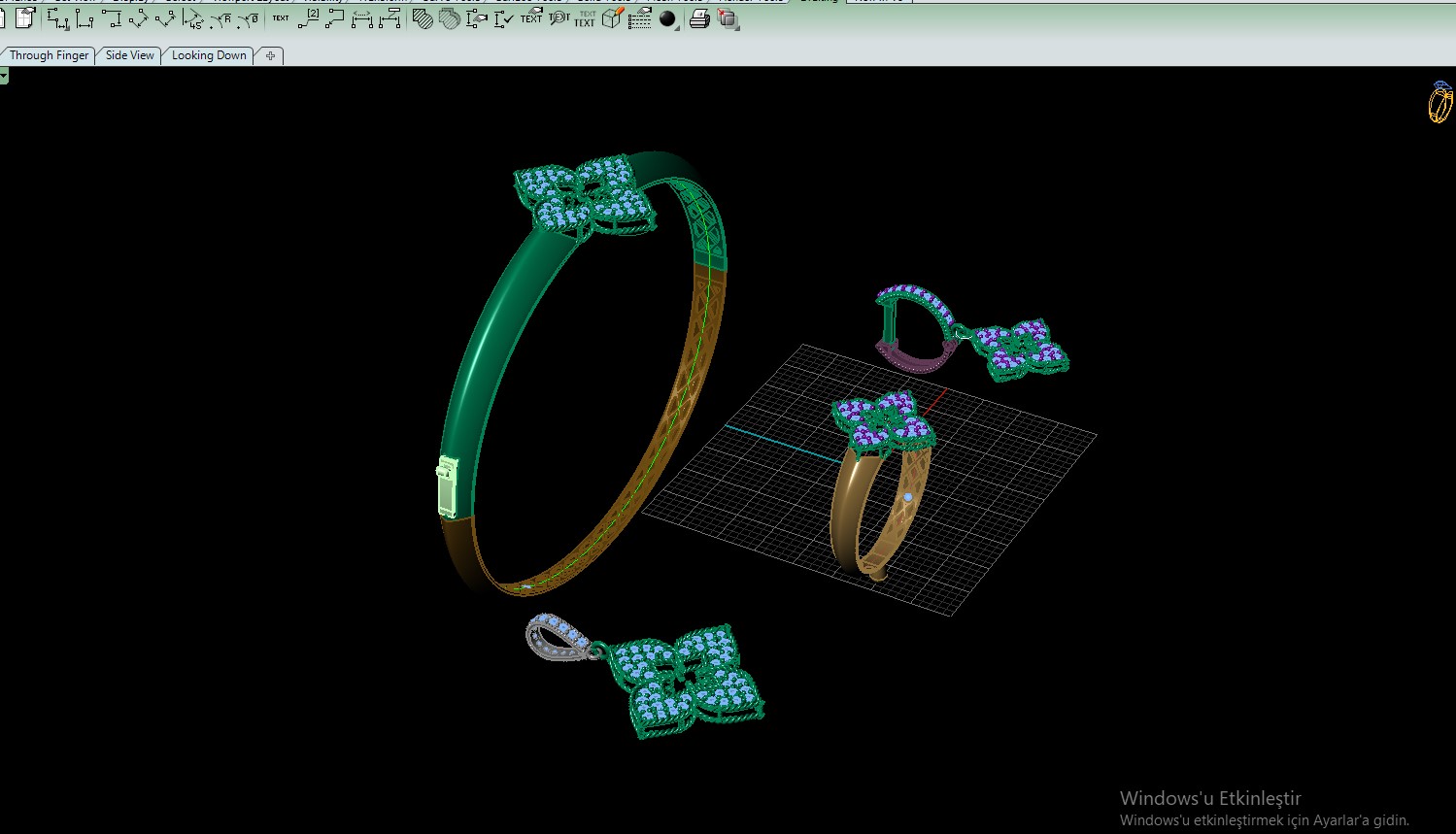Click the green bangle clasp in viewport
This screenshot has width=1456, height=834.
[x=446, y=486]
